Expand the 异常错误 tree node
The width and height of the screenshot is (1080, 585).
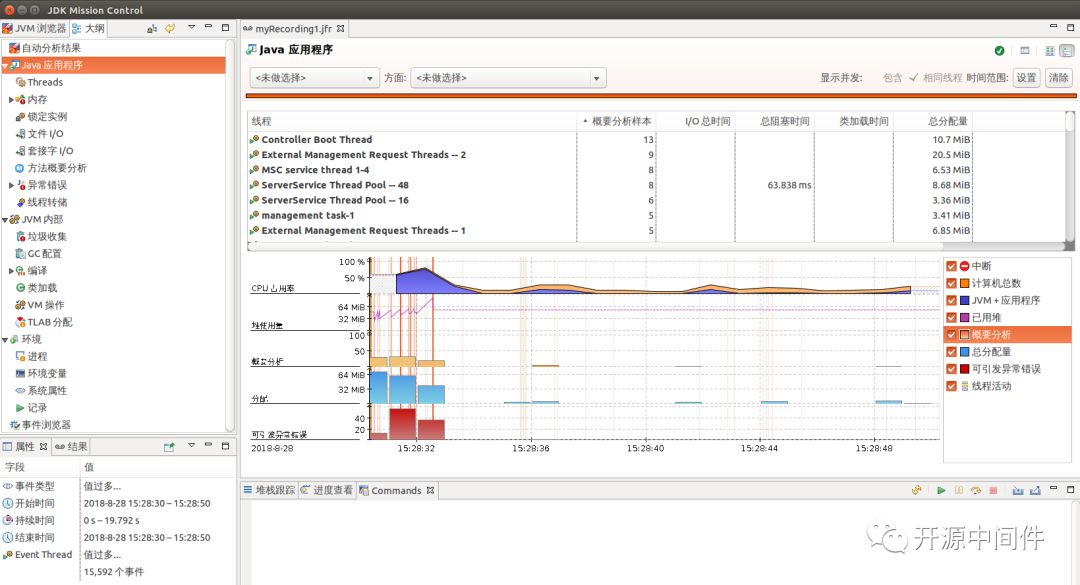11,185
